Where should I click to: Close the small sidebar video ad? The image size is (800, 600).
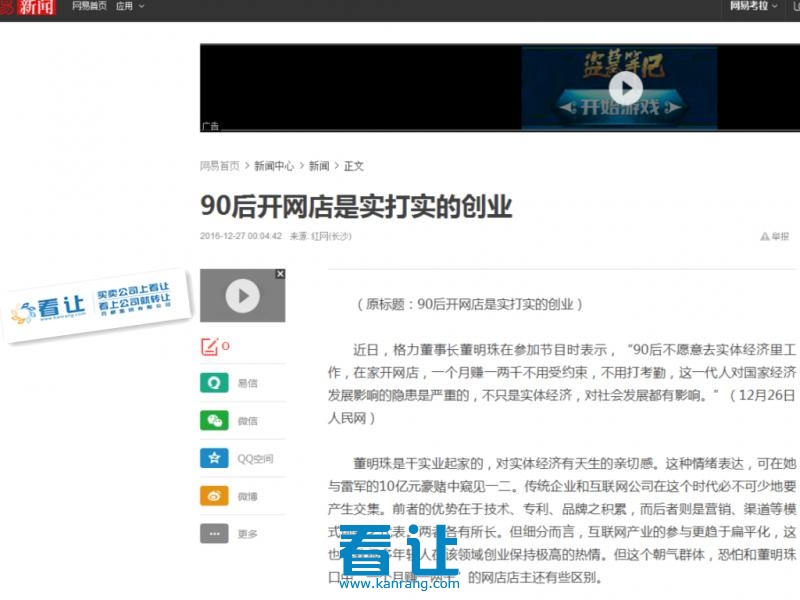click(280, 274)
